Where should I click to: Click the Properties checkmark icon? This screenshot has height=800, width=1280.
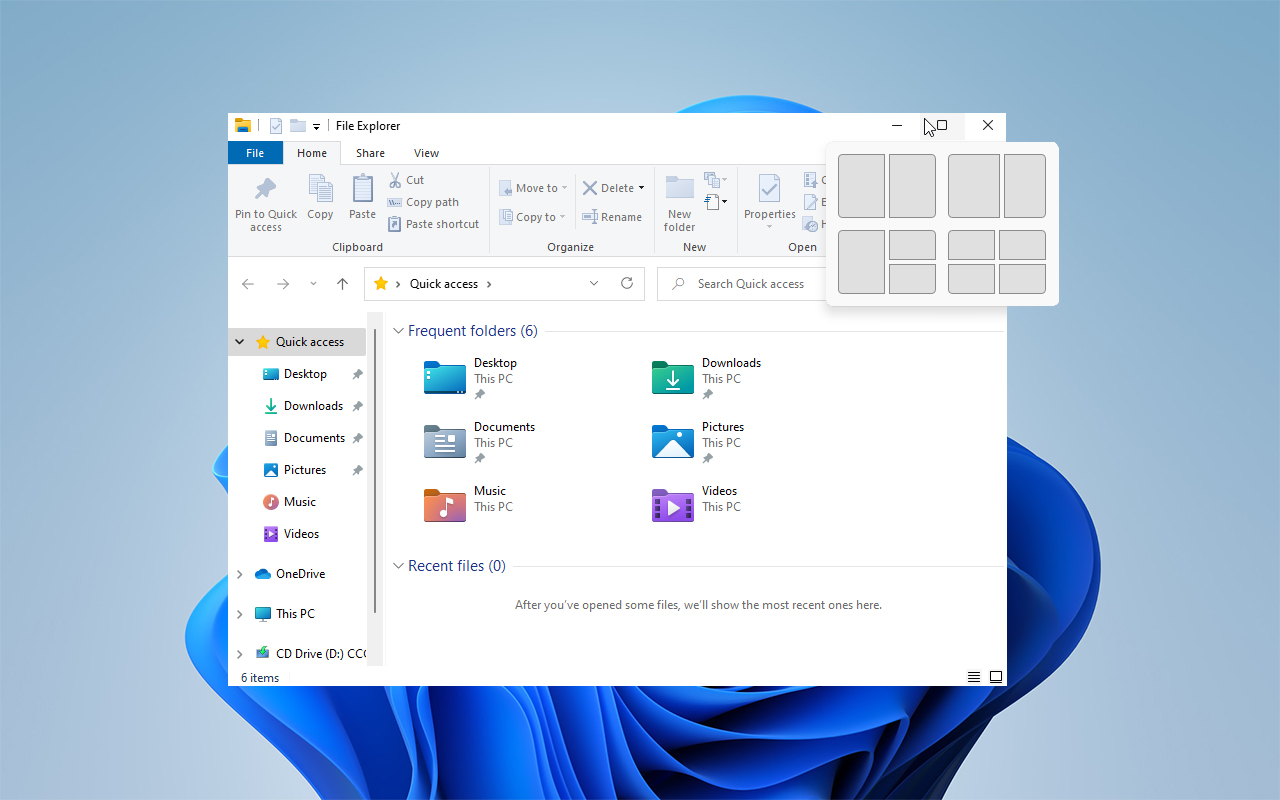[769, 189]
